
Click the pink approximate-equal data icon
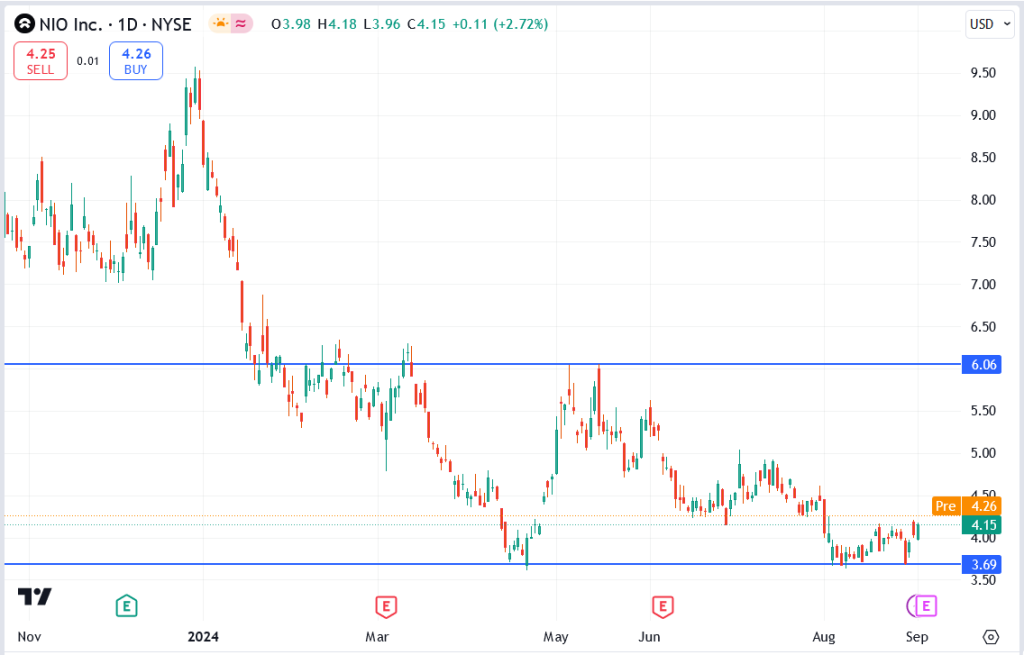(242, 24)
